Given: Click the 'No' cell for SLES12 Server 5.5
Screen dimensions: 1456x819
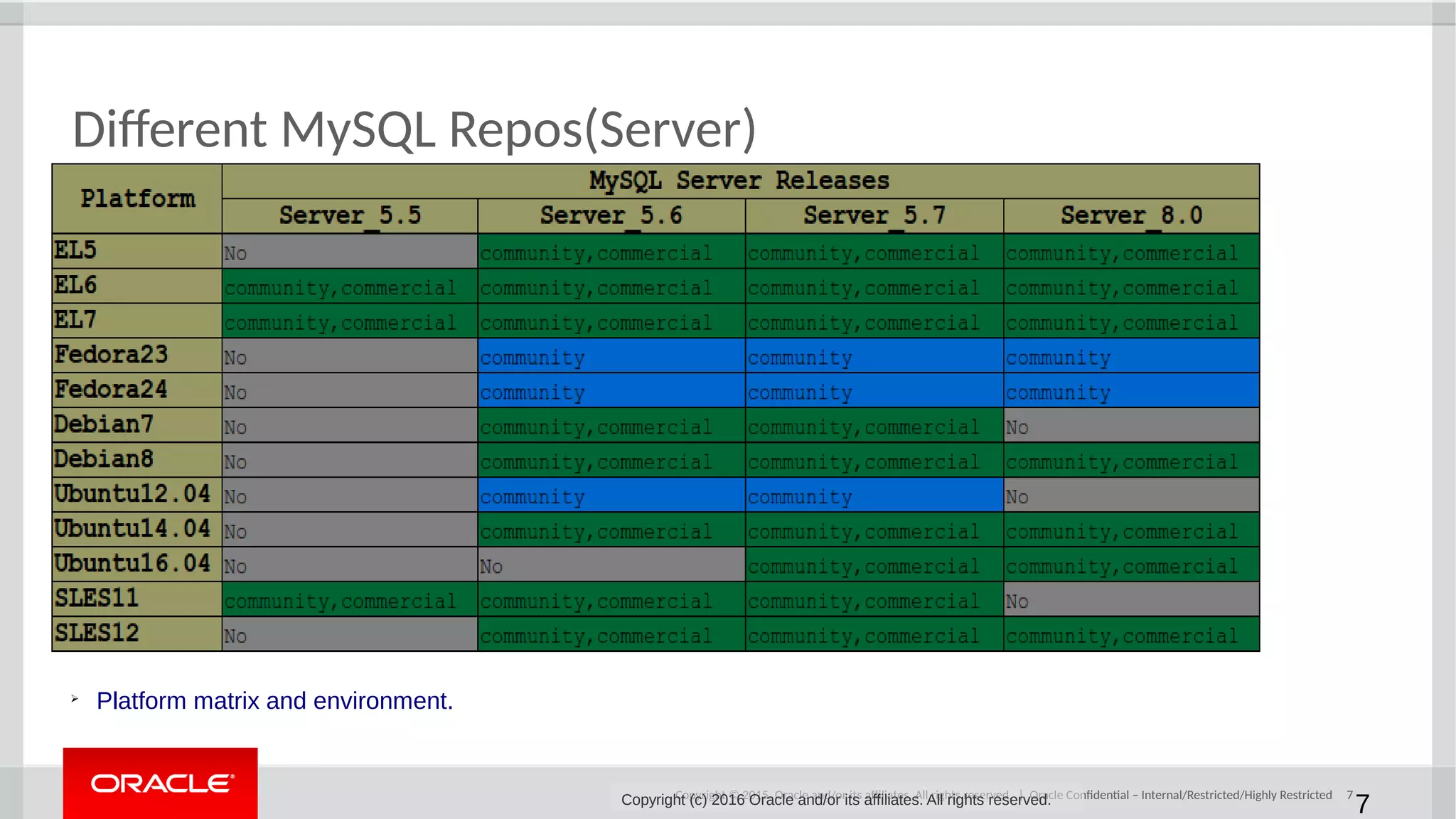Looking at the screenshot, I should tap(350, 634).
